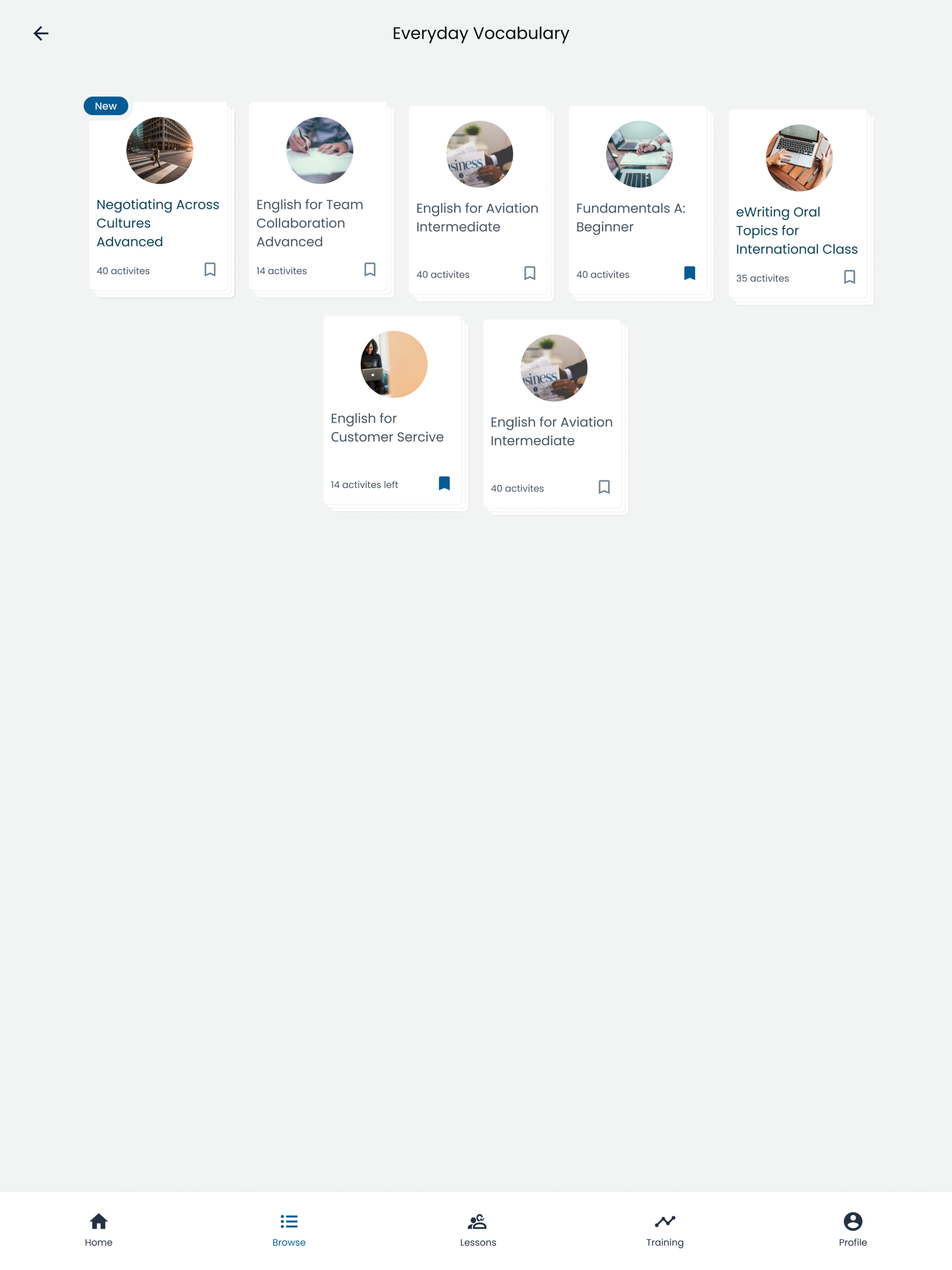The width and height of the screenshot is (952, 1270).
Task: Open the Training chart icon
Action: click(x=665, y=1221)
